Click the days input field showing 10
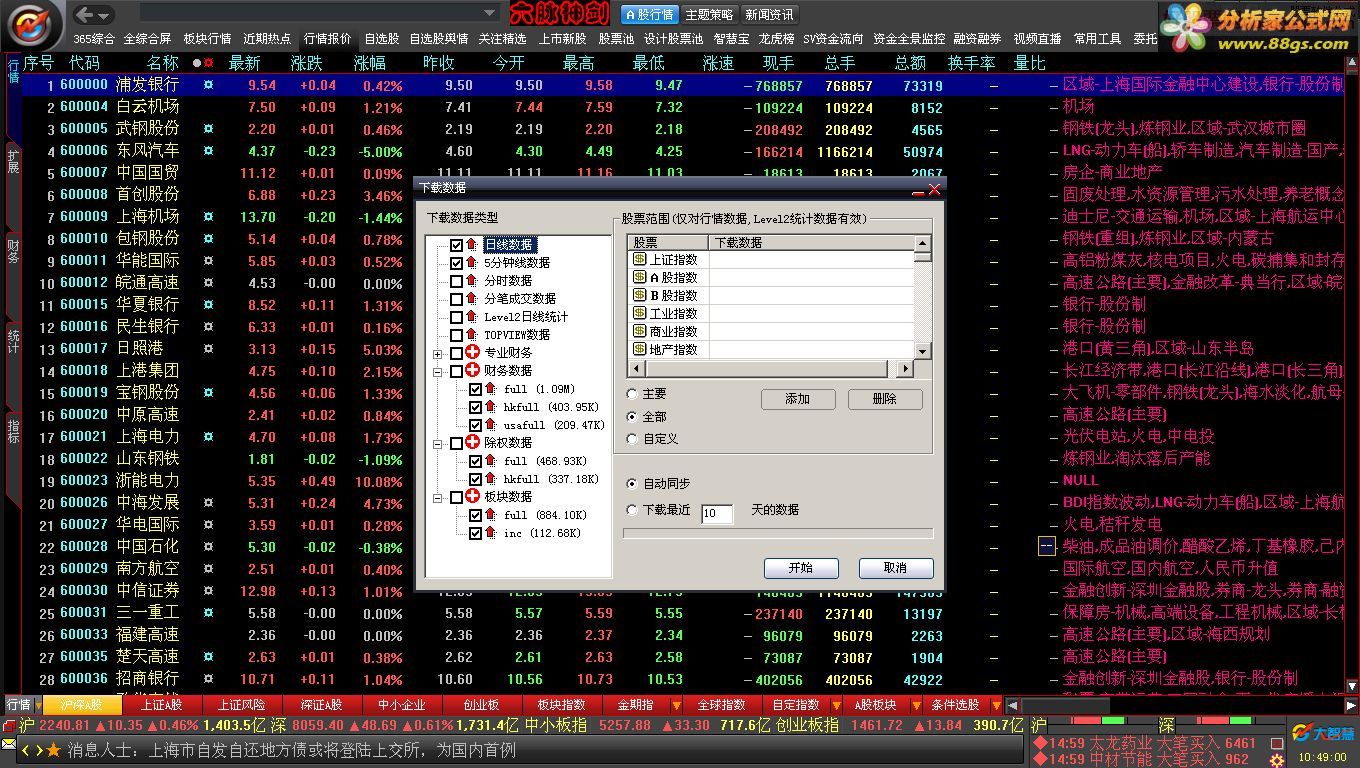 click(x=717, y=513)
